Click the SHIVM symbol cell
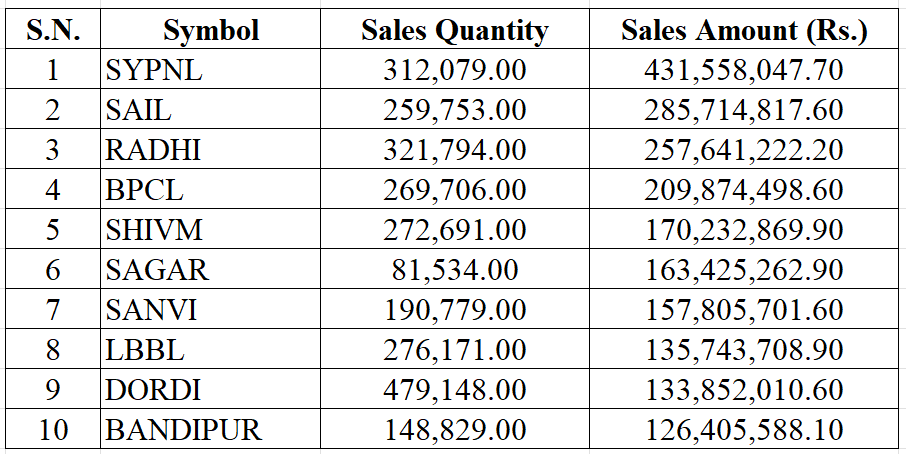This screenshot has width=906, height=454. (154, 230)
